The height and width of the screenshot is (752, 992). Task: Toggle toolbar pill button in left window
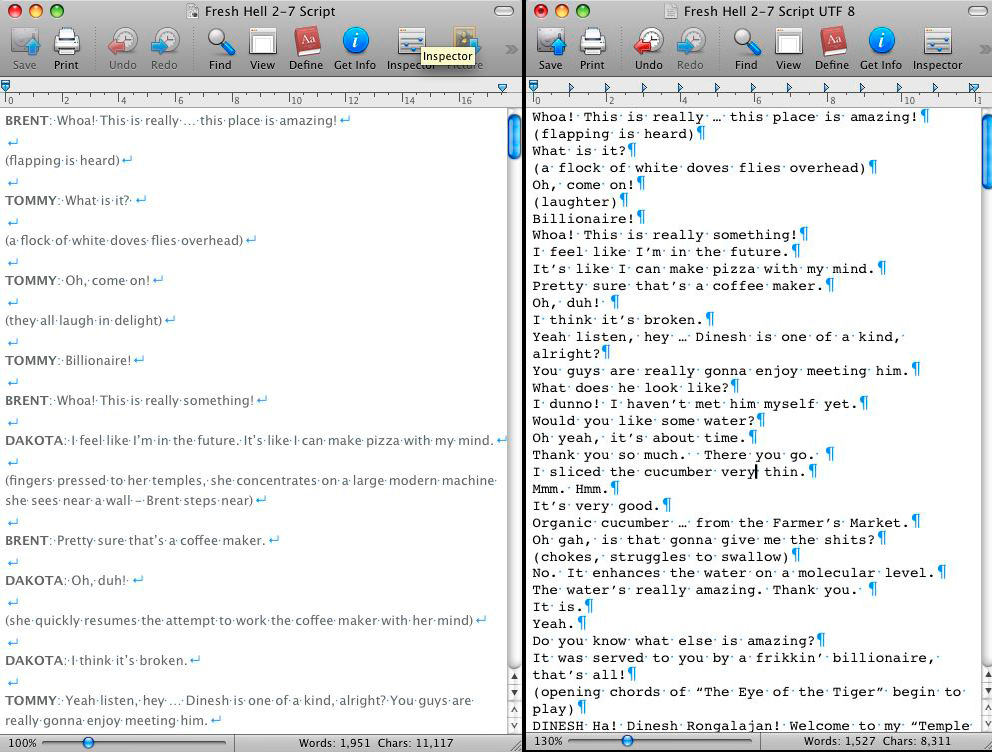504,11
